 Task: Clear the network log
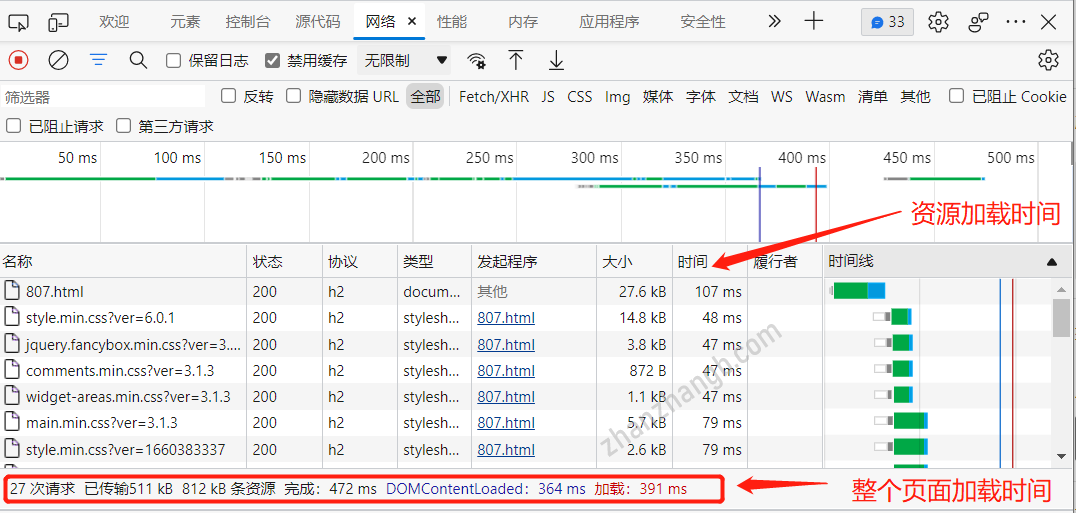pyautogui.click(x=59, y=60)
